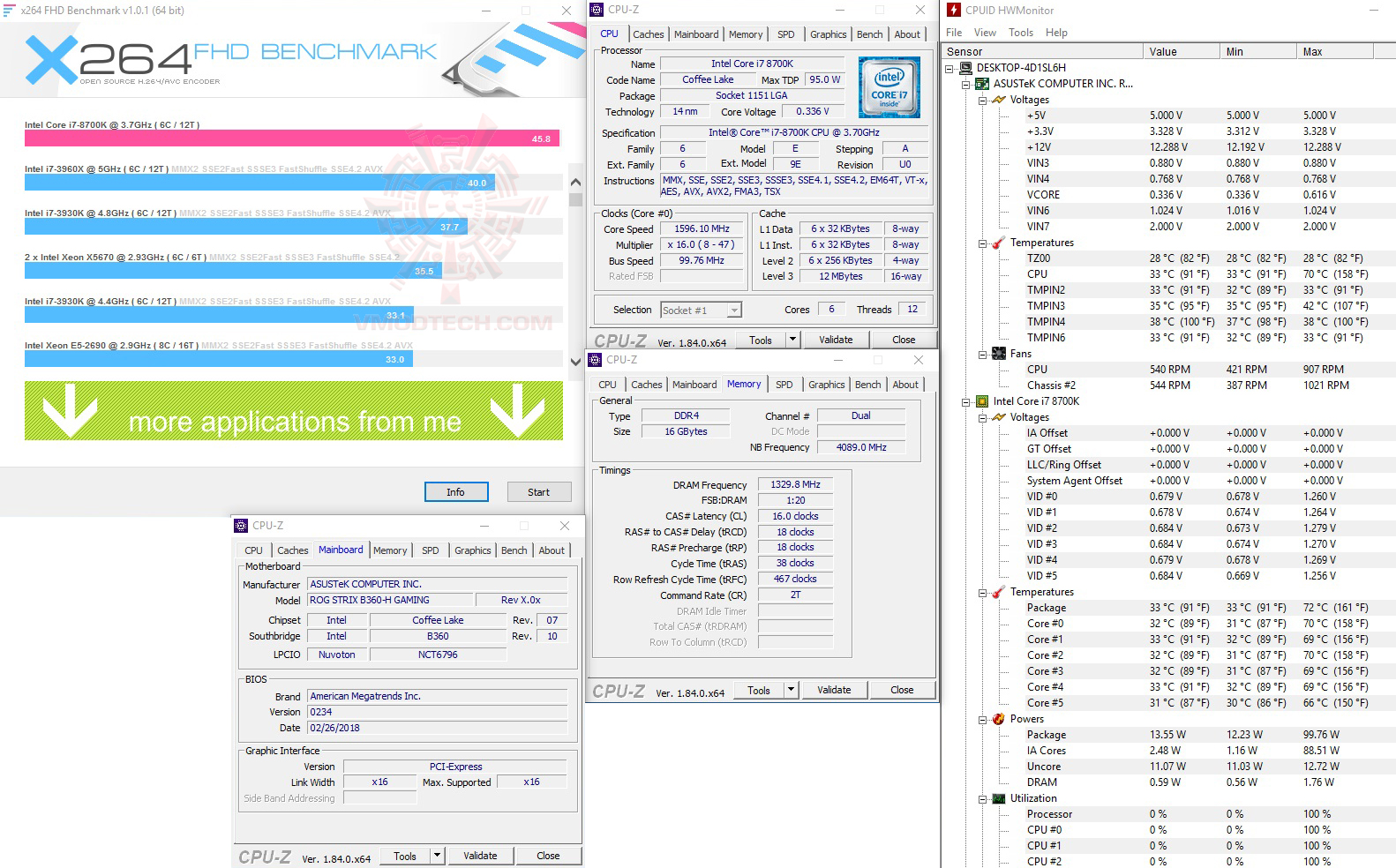This screenshot has width=1396, height=868.
Task: Click the thermometer icon beside Temperatures under ASUSTeK
Action: pyautogui.click(x=999, y=243)
